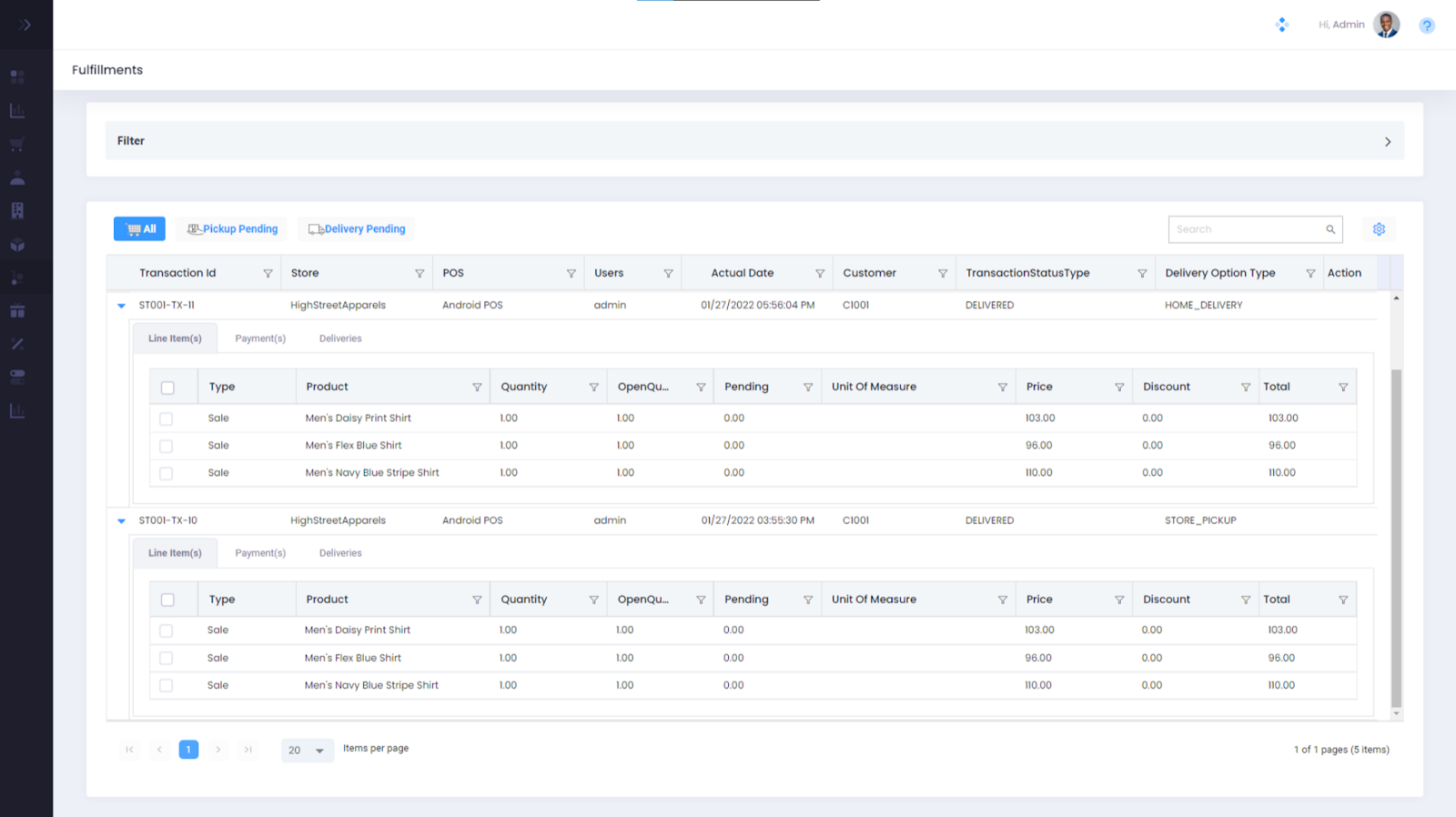Click filter icon on Delivery Option Type column

1310,274
